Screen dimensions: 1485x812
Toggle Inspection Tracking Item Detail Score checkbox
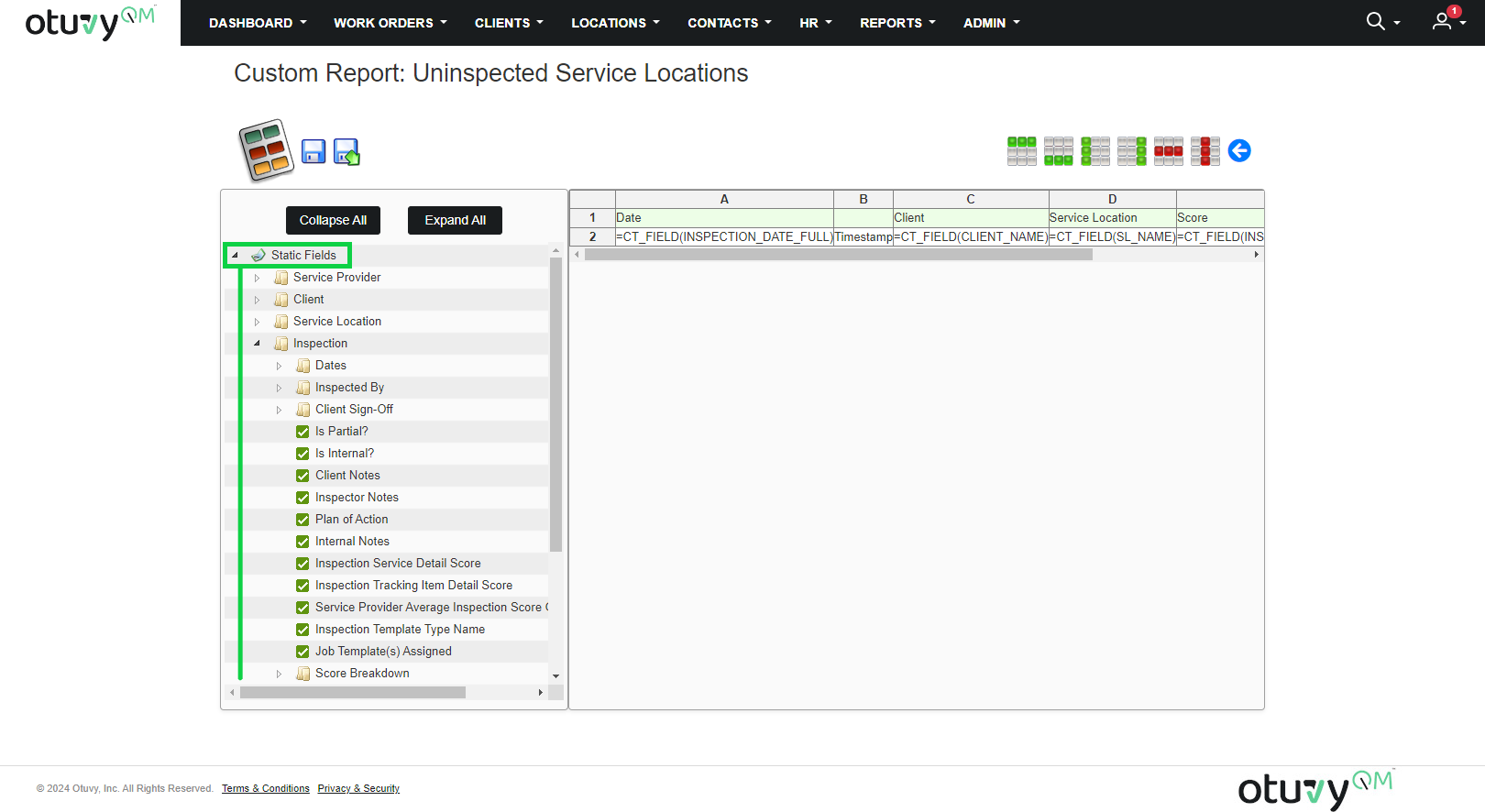(302, 586)
